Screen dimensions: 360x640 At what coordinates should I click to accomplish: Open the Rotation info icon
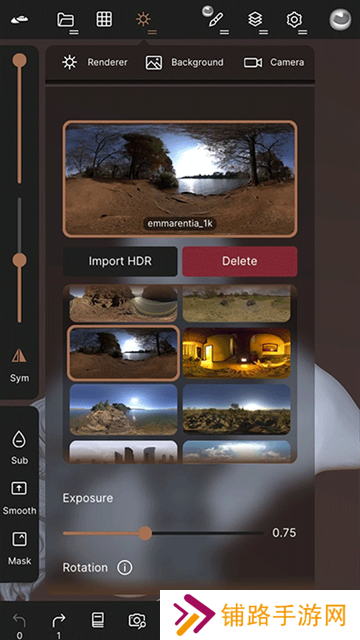coord(124,568)
